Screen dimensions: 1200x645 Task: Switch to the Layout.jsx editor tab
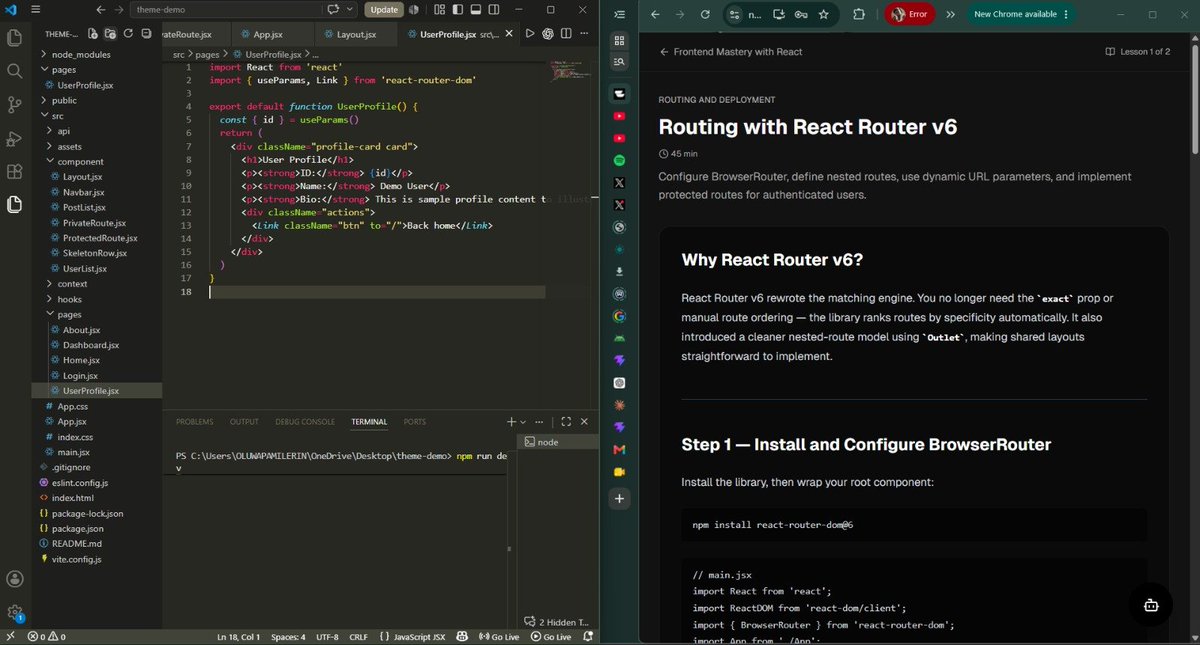tap(356, 34)
